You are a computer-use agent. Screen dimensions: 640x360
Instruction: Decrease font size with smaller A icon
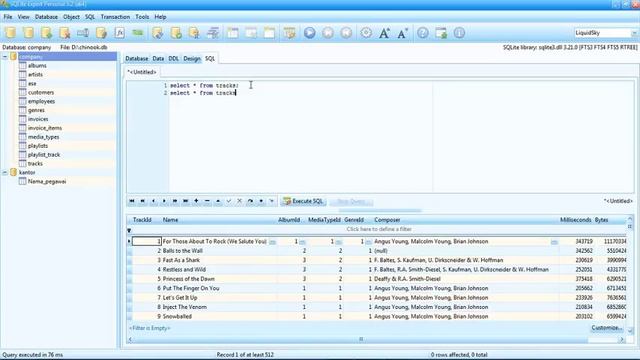point(402,33)
